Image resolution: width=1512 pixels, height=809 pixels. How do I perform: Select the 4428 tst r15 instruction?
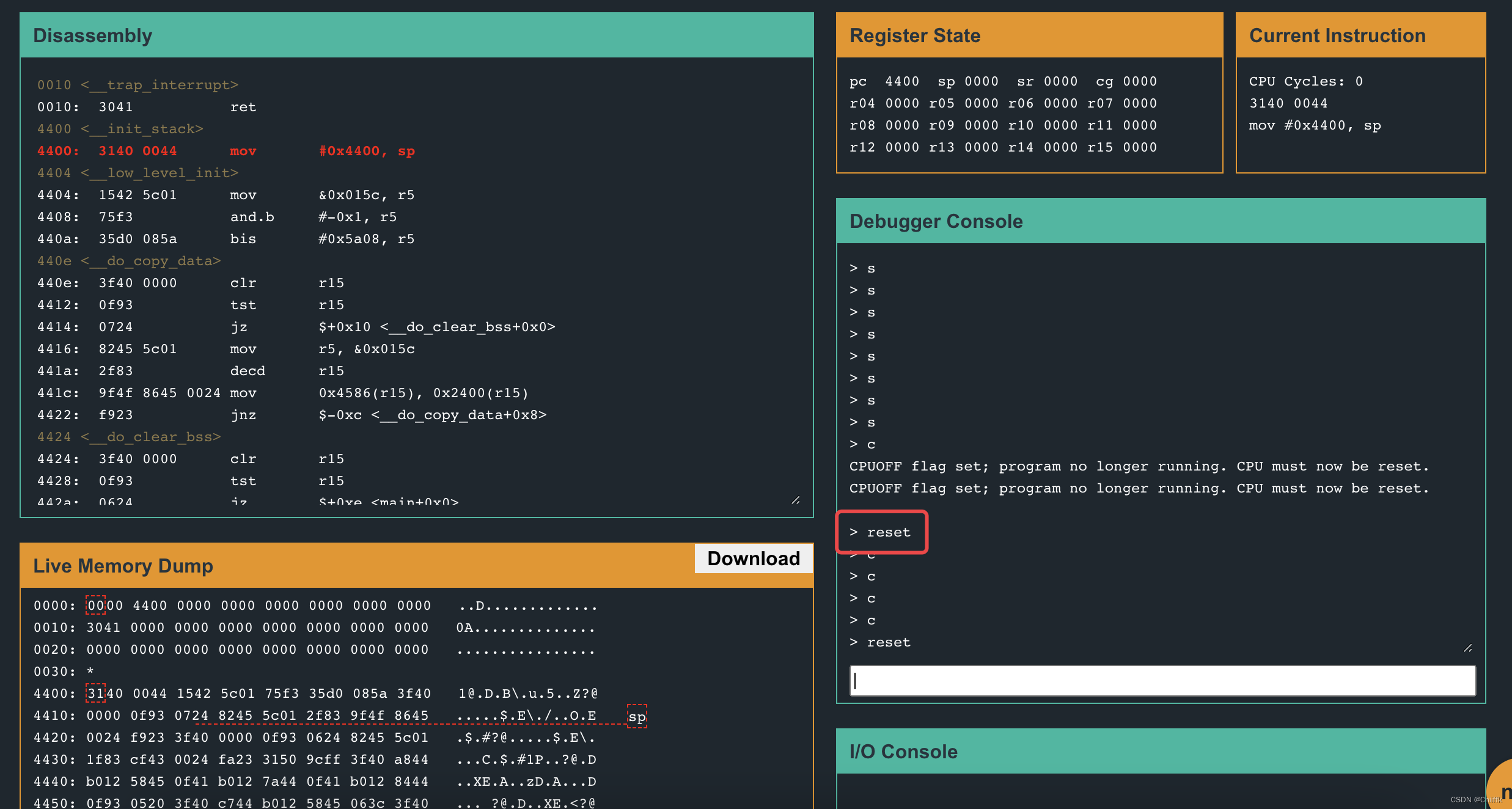tap(191, 481)
